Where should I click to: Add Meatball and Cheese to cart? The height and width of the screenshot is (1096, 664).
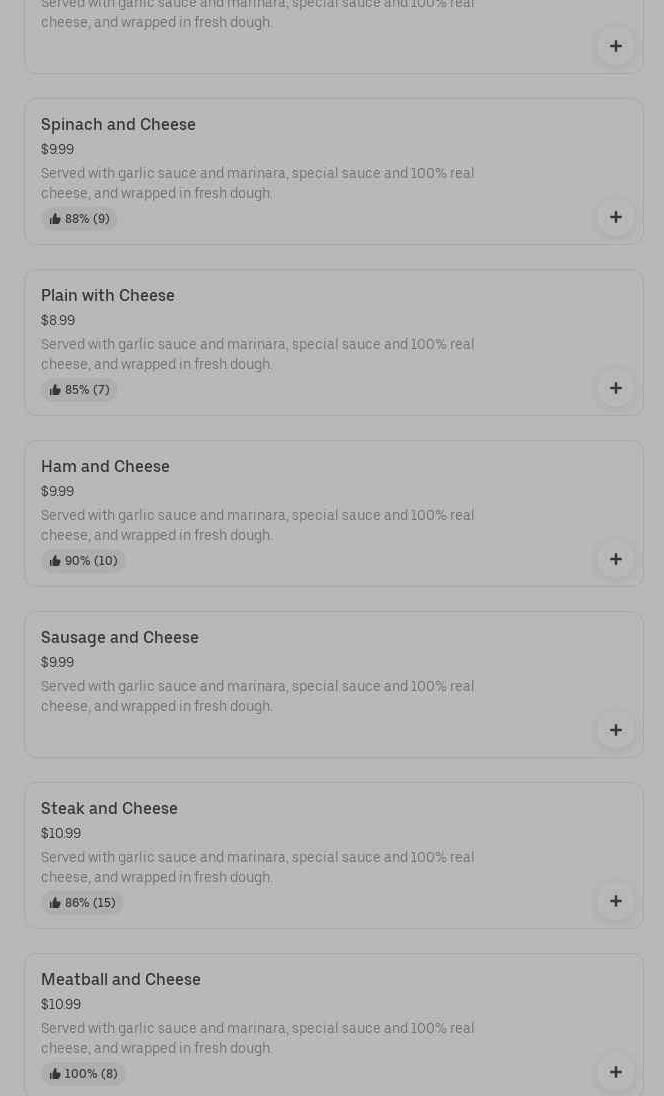[x=615, y=1072]
